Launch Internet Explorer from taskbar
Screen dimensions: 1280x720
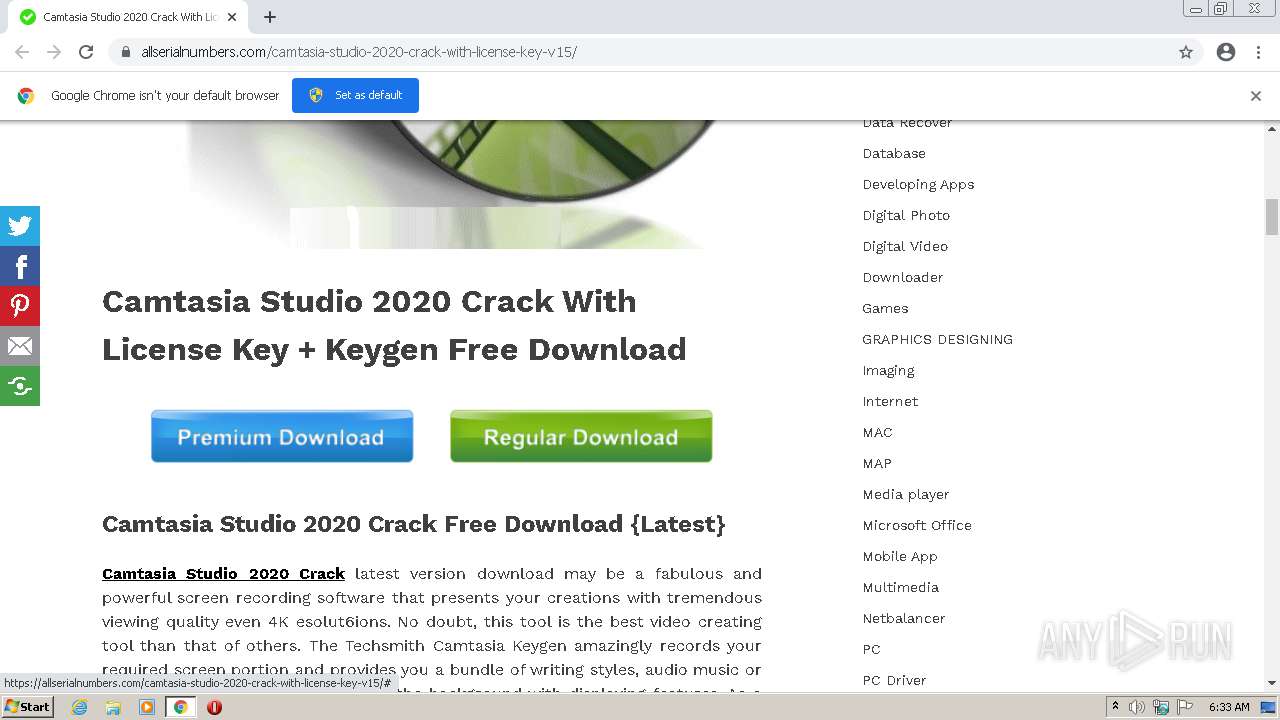[x=79, y=707]
